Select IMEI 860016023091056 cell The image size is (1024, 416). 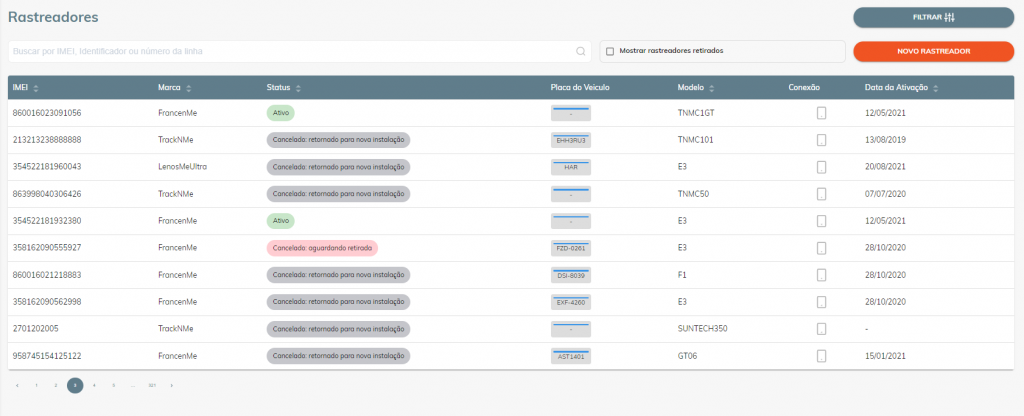tap(47, 113)
